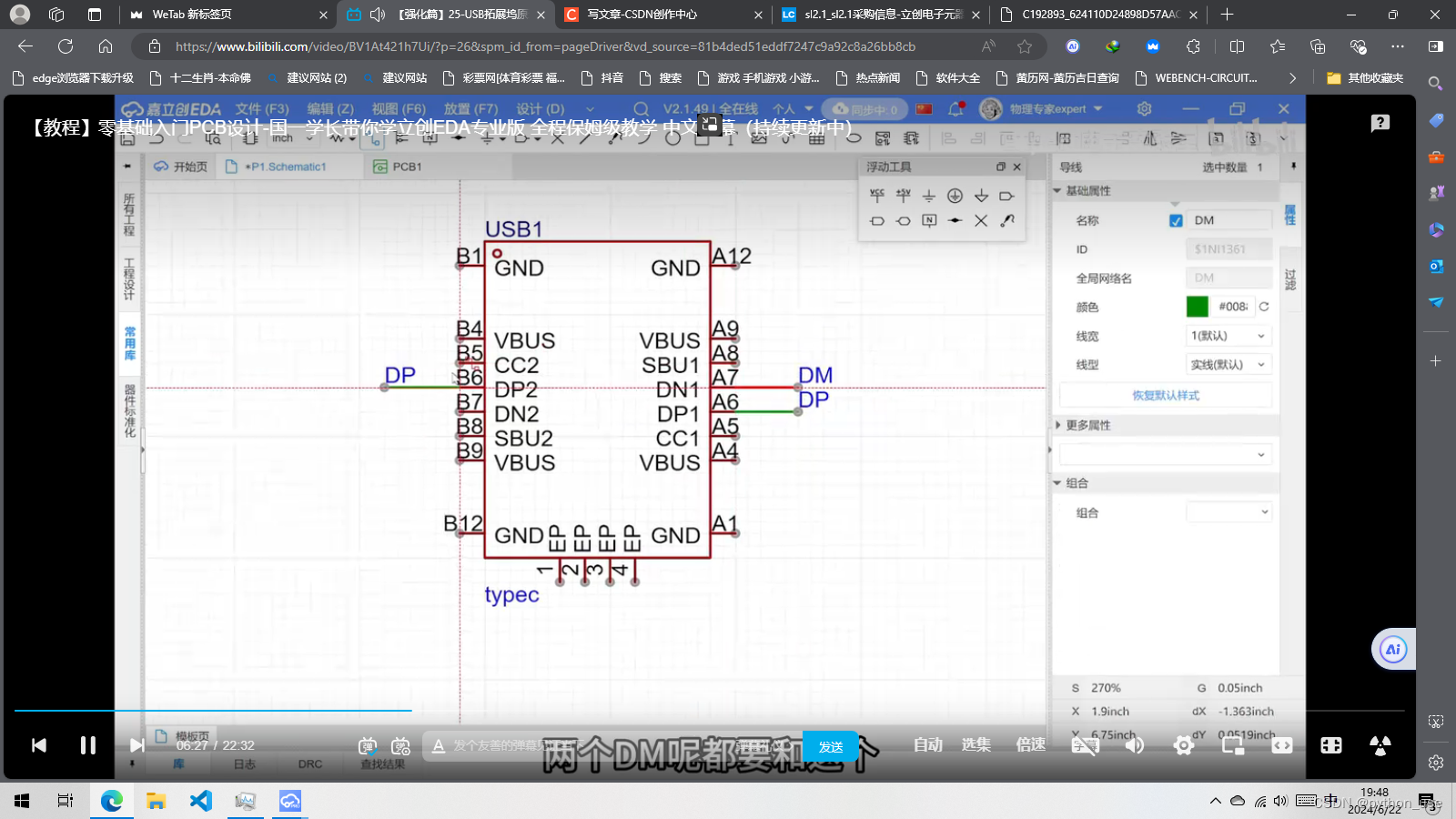The height and width of the screenshot is (819, 1456).
Task: Open the line style dropdown
Action: [x=1228, y=364]
